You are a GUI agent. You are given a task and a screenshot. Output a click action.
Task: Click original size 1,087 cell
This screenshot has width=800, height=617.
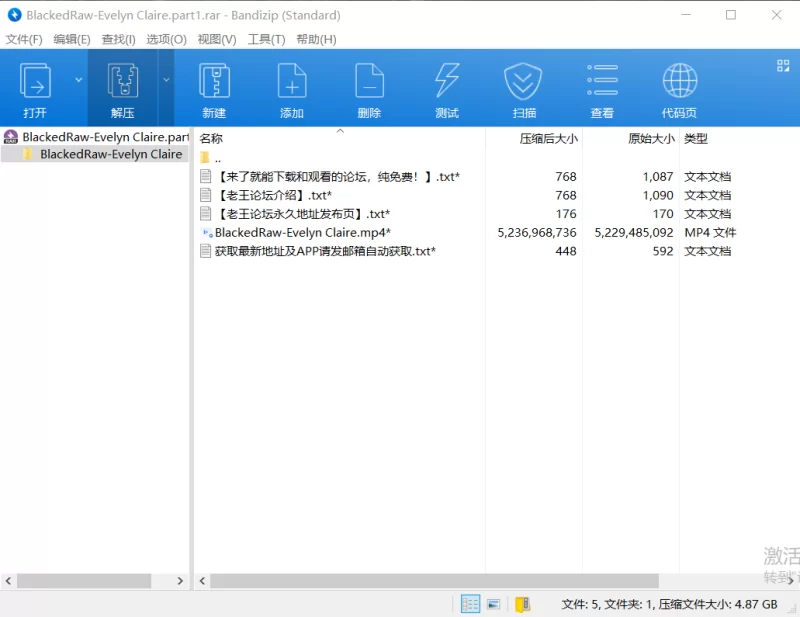pos(658,177)
